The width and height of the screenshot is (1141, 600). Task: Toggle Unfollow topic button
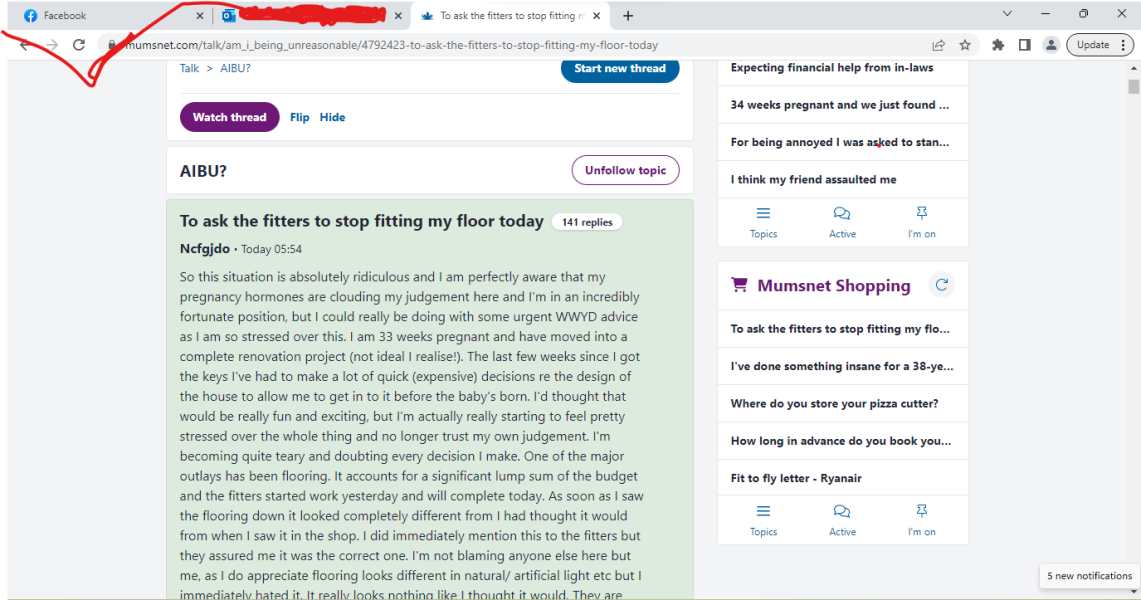point(625,170)
